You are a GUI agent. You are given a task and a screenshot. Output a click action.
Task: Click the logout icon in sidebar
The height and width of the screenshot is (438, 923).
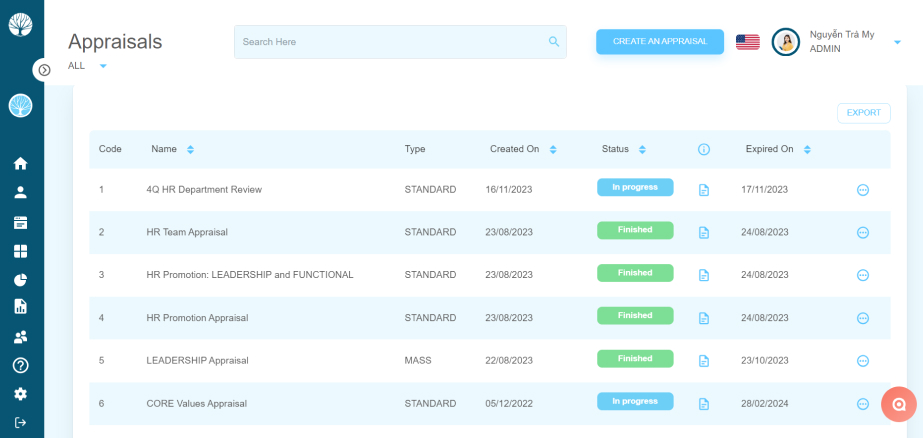click(21, 422)
